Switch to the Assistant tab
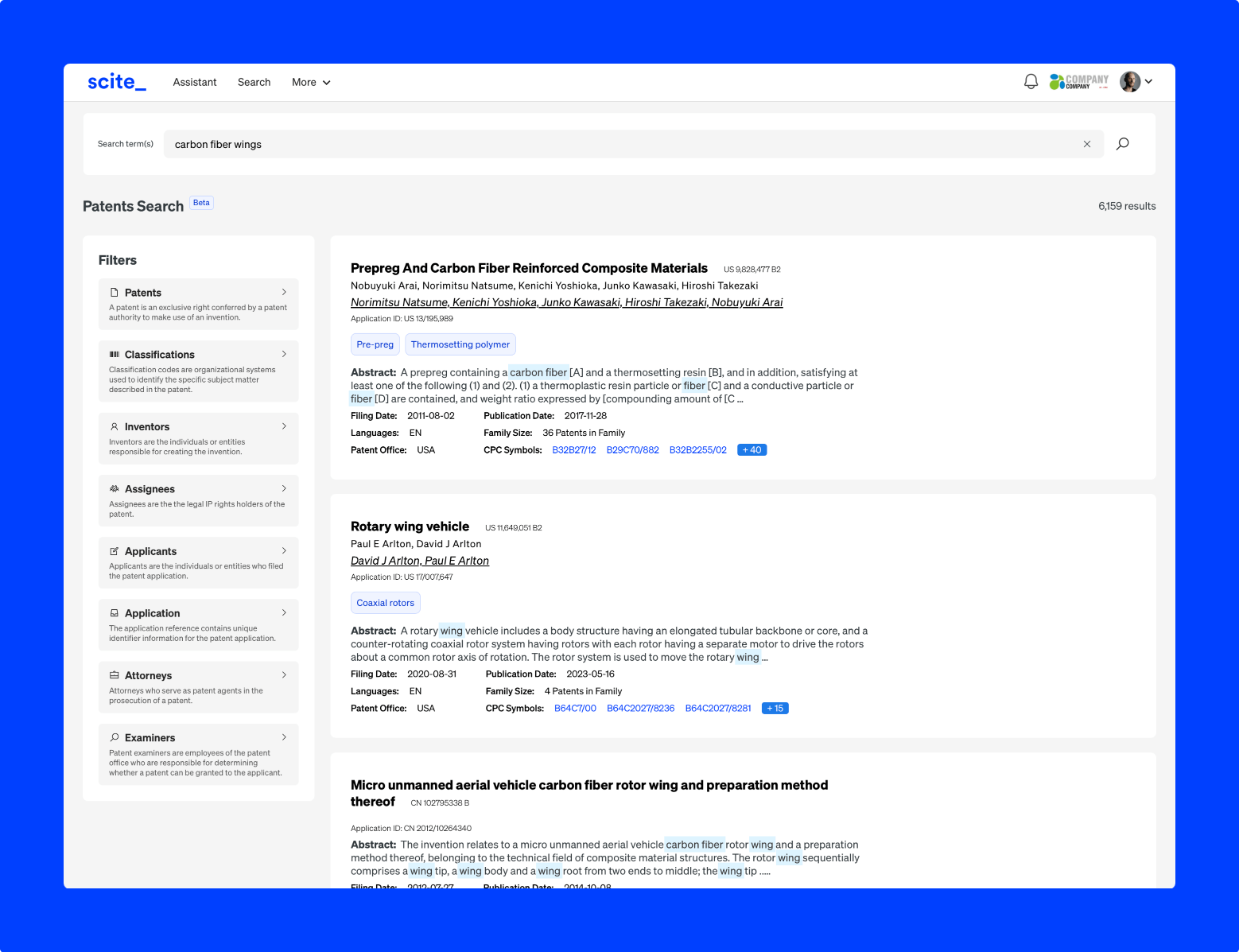Viewport: 1239px width, 952px height. click(194, 82)
